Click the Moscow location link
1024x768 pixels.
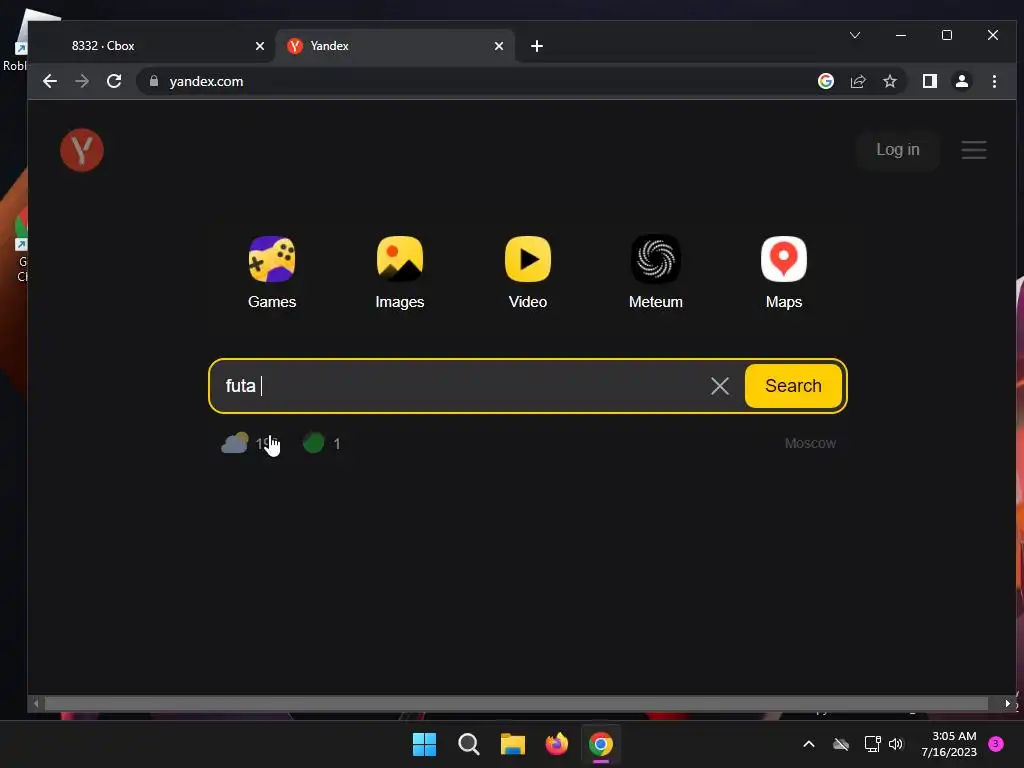[810, 443]
